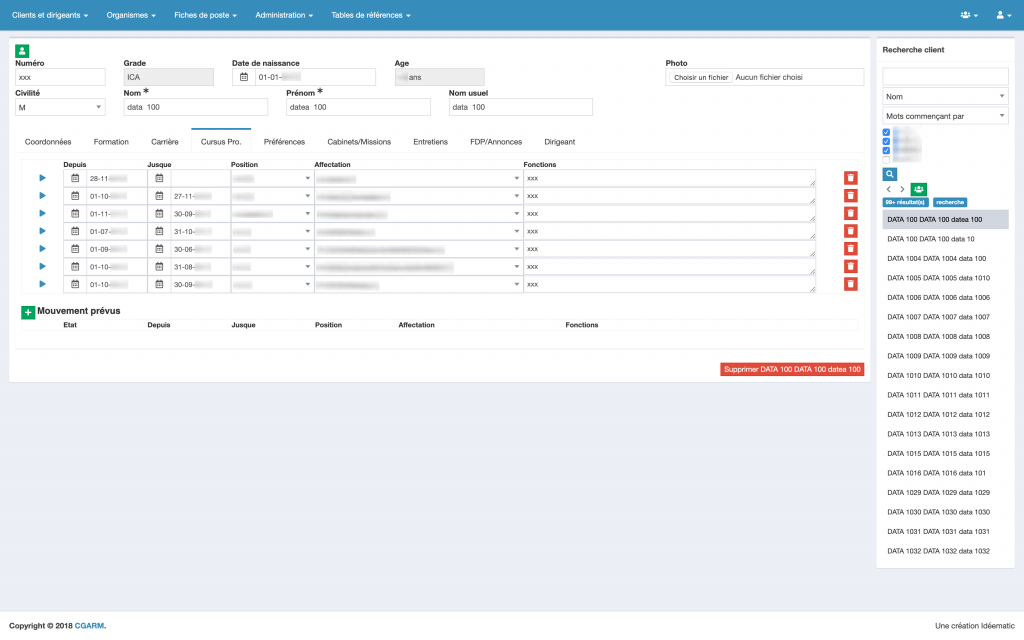Tick the unchecked filter checkbox in Recherche client

pos(886,159)
